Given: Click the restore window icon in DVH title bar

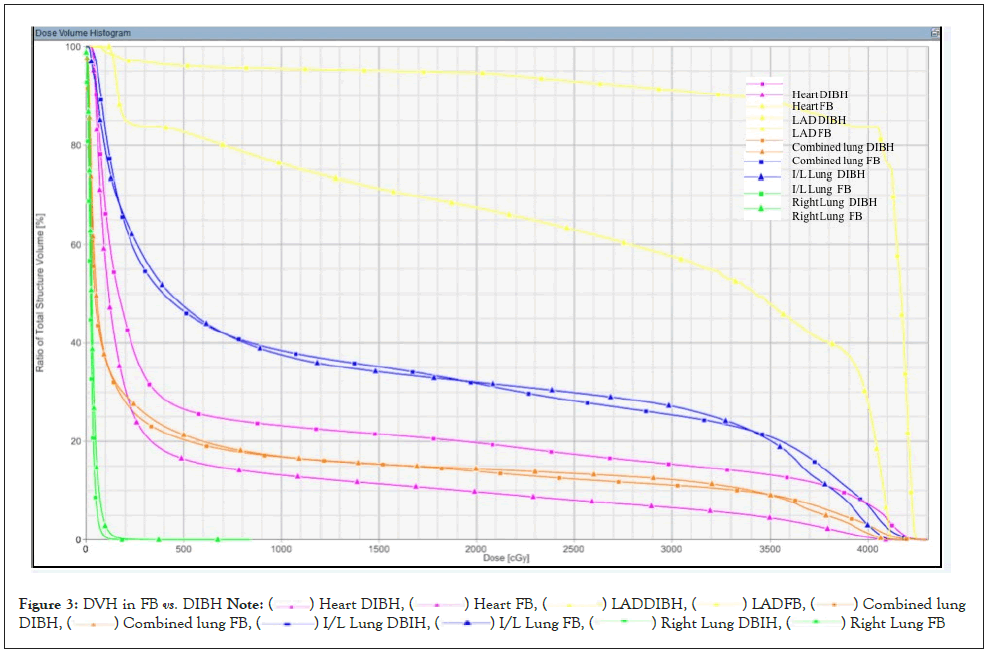Looking at the screenshot, I should point(935,33).
